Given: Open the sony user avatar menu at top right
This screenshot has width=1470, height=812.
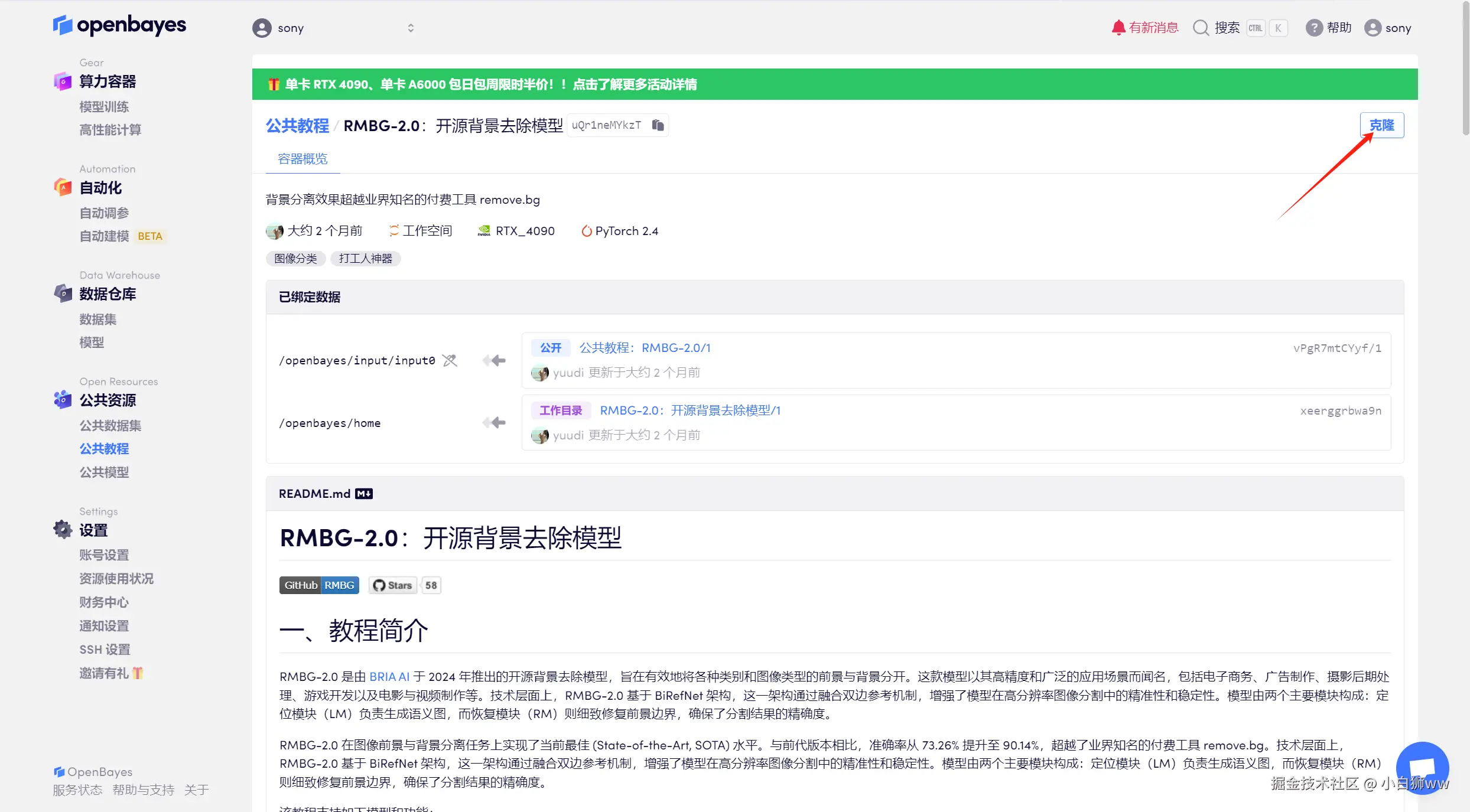Looking at the screenshot, I should coord(1373,28).
